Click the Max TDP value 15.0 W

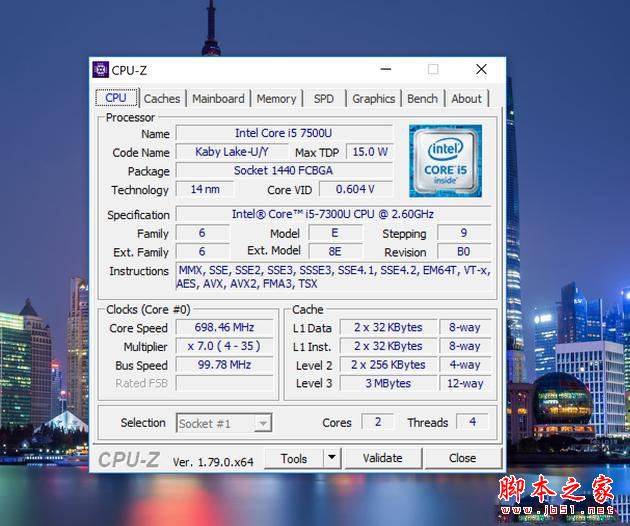coord(370,152)
